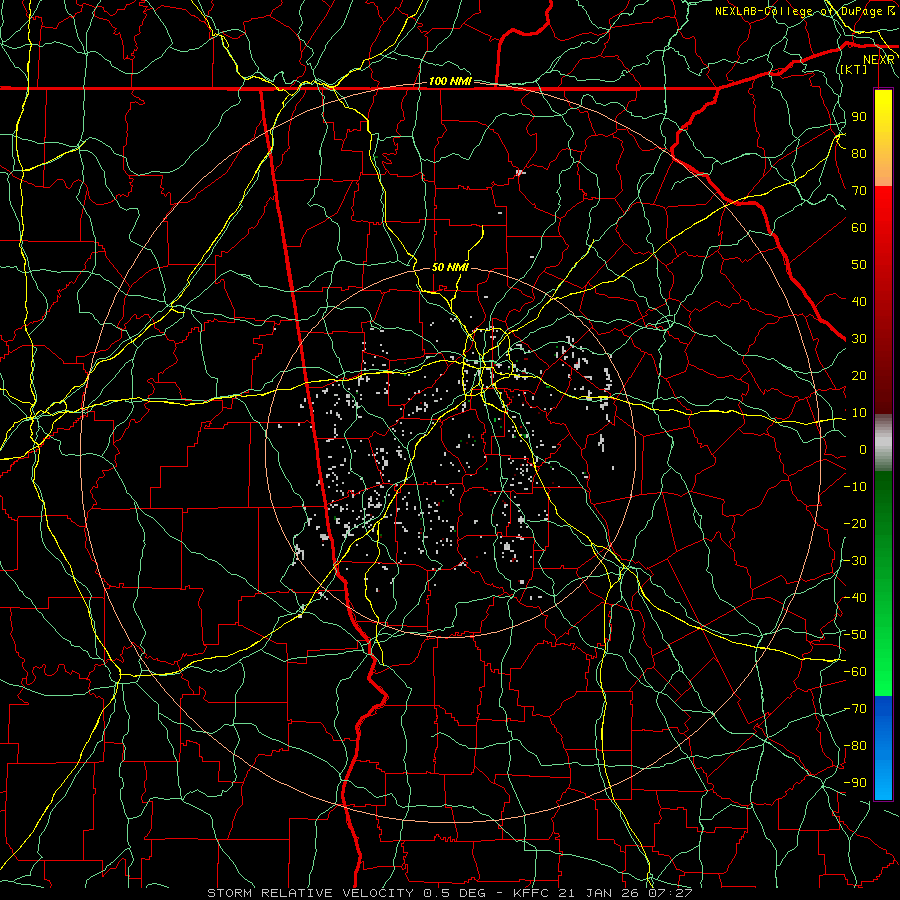Viewport: 900px width, 900px height.
Task: Select the 30 value on velocity scale
Action: [x=859, y=339]
